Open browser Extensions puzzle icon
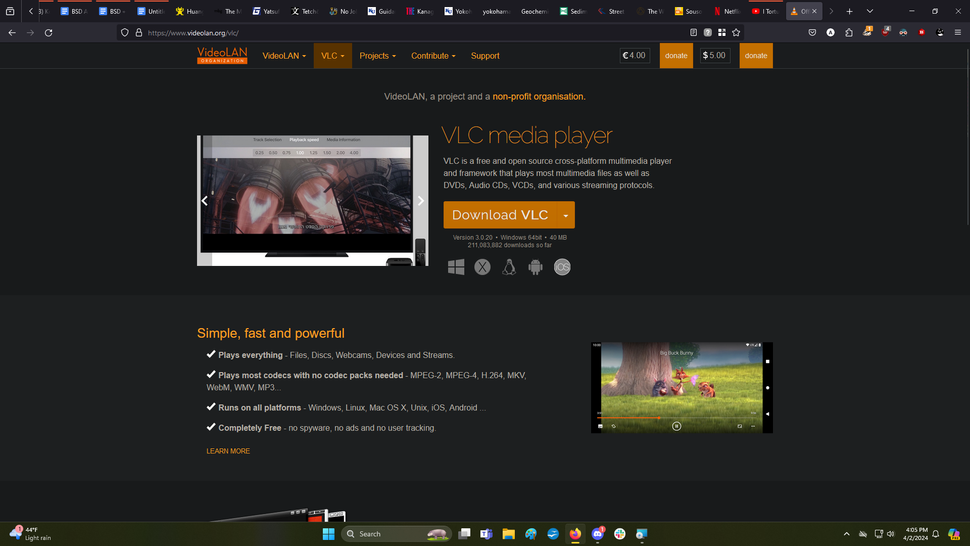 (849, 33)
